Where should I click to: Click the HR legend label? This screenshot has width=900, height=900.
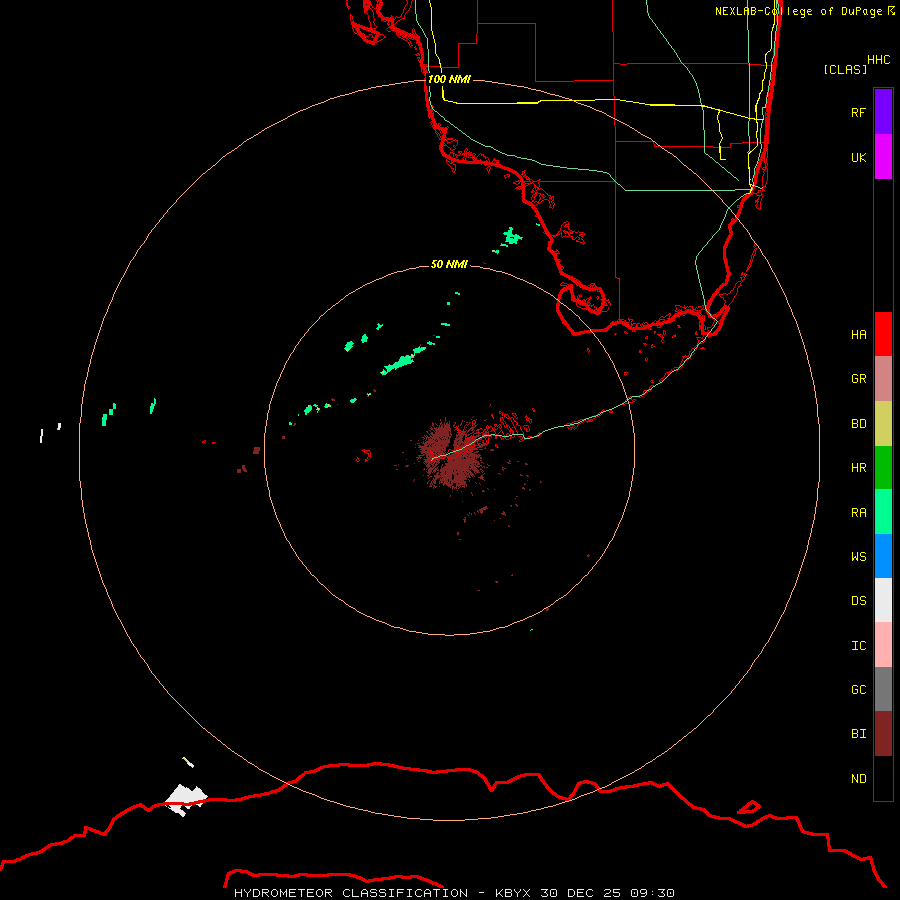[x=858, y=468]
